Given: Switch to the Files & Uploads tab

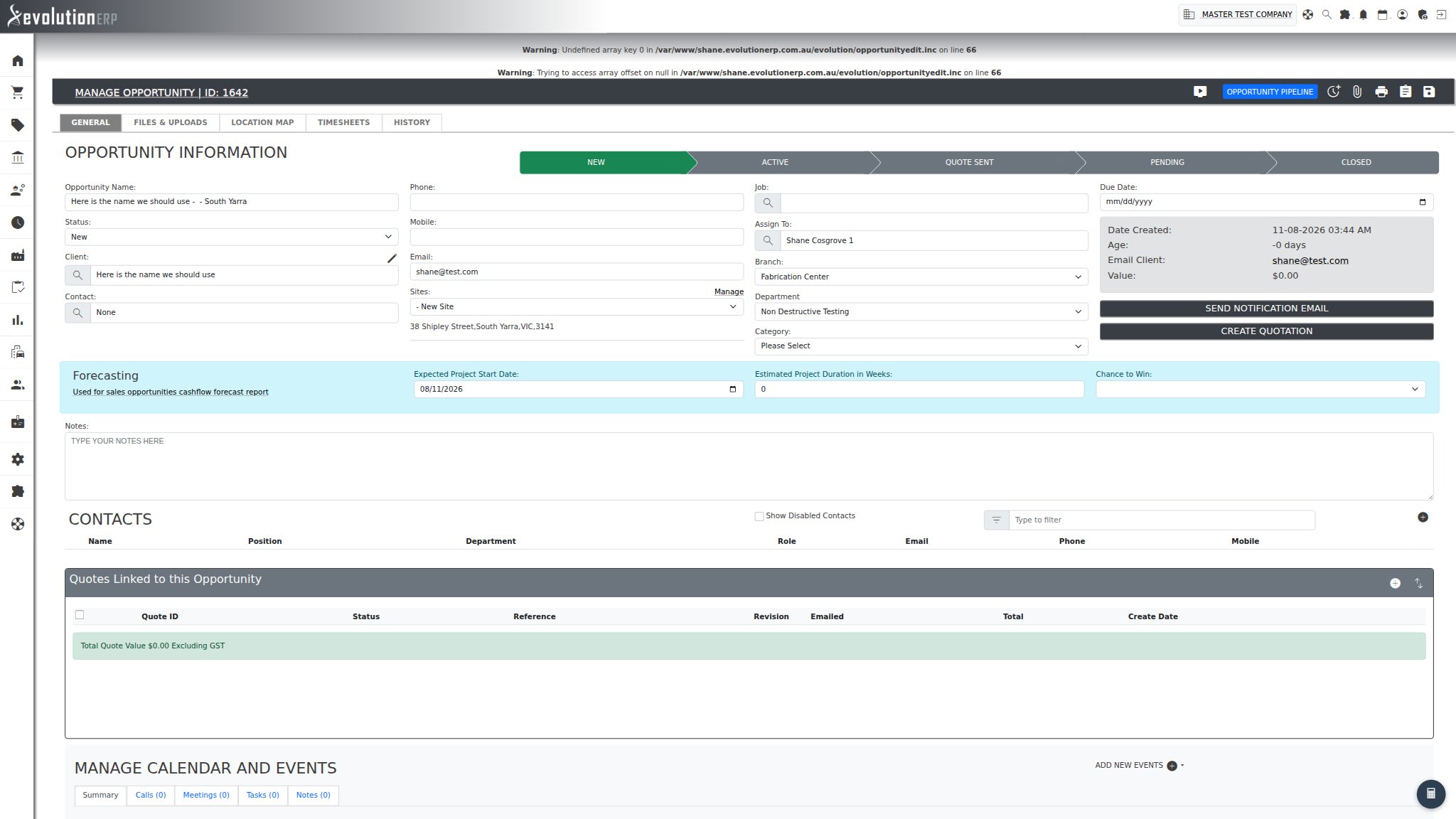Looking at the screenshot, I should [171, 122].
